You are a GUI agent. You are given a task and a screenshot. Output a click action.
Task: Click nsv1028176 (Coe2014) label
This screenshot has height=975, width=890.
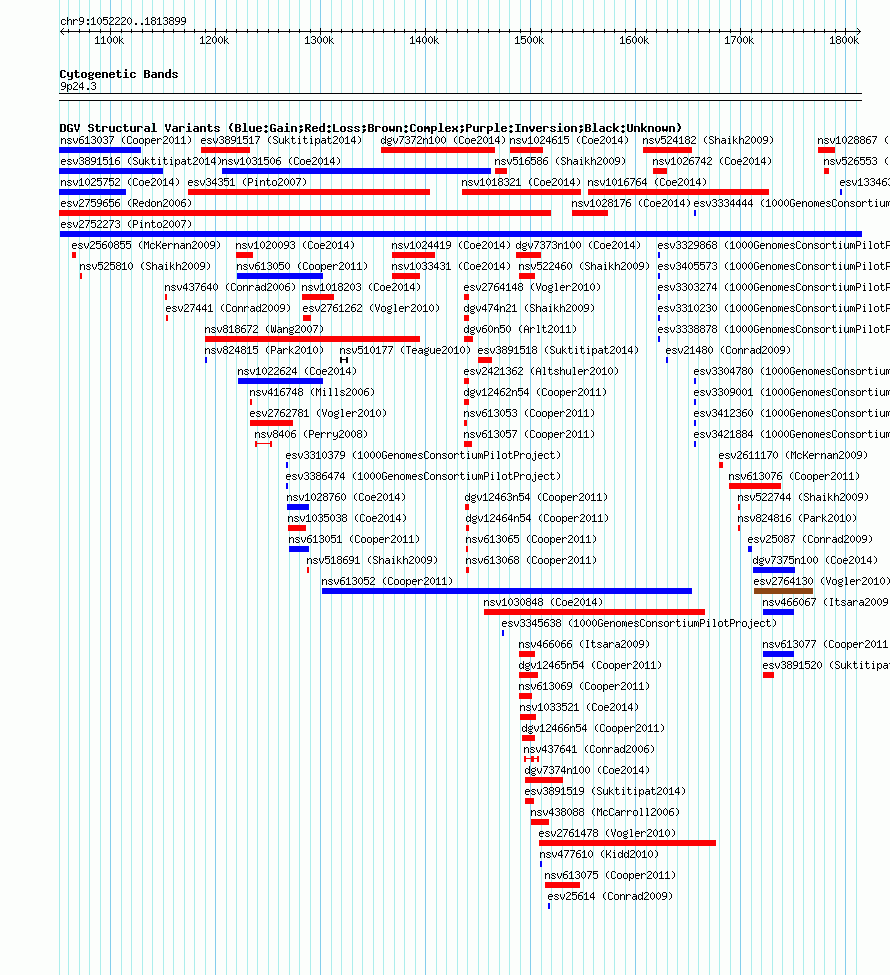(x=631, y=203)
